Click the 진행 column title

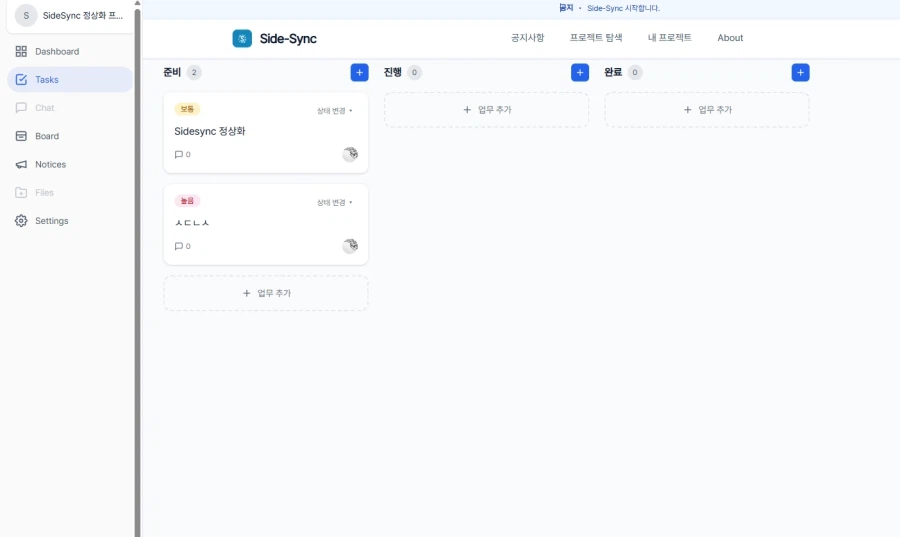pyautogui.click(x=393, y=72)
